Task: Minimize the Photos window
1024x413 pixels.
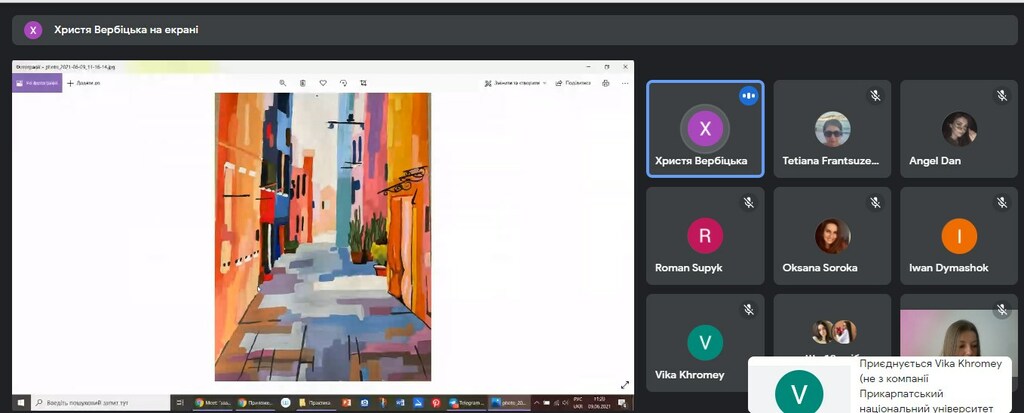Action: [588, 67]
